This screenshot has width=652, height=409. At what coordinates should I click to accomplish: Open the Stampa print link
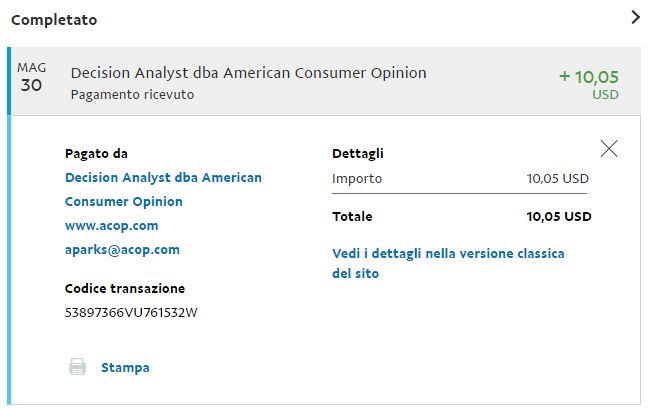125,367
